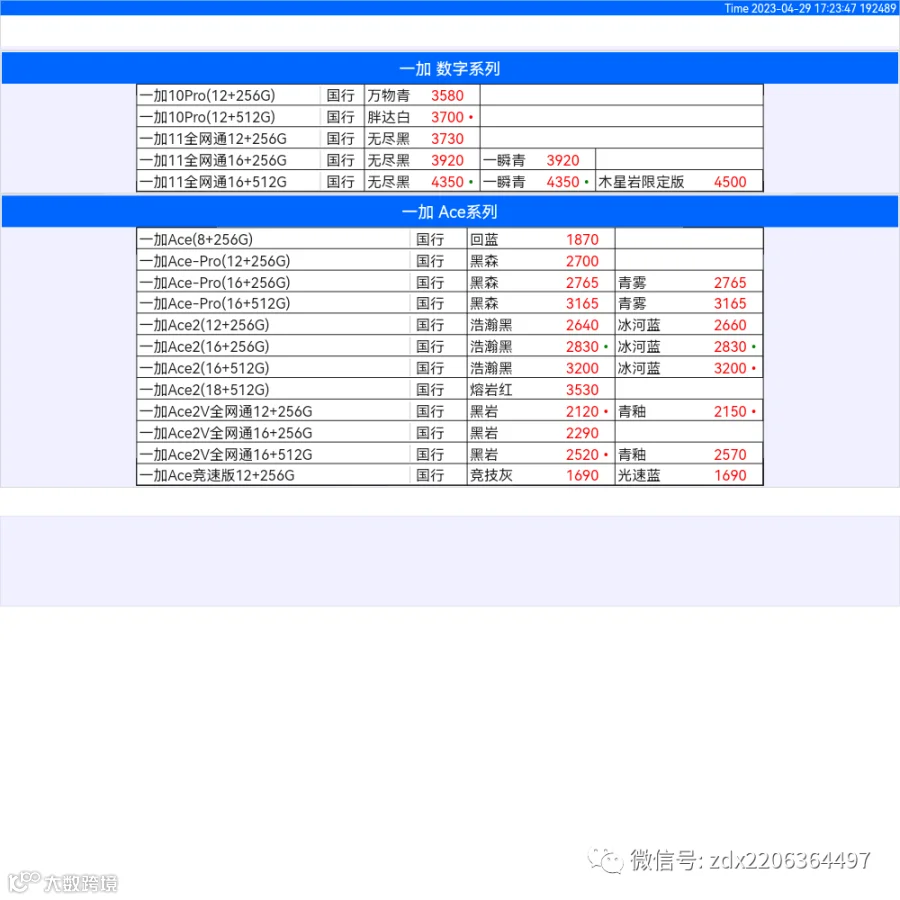
Task: Select the 一瞬青 price 4350
Action: pyautogui.click(x=562, y=182)
